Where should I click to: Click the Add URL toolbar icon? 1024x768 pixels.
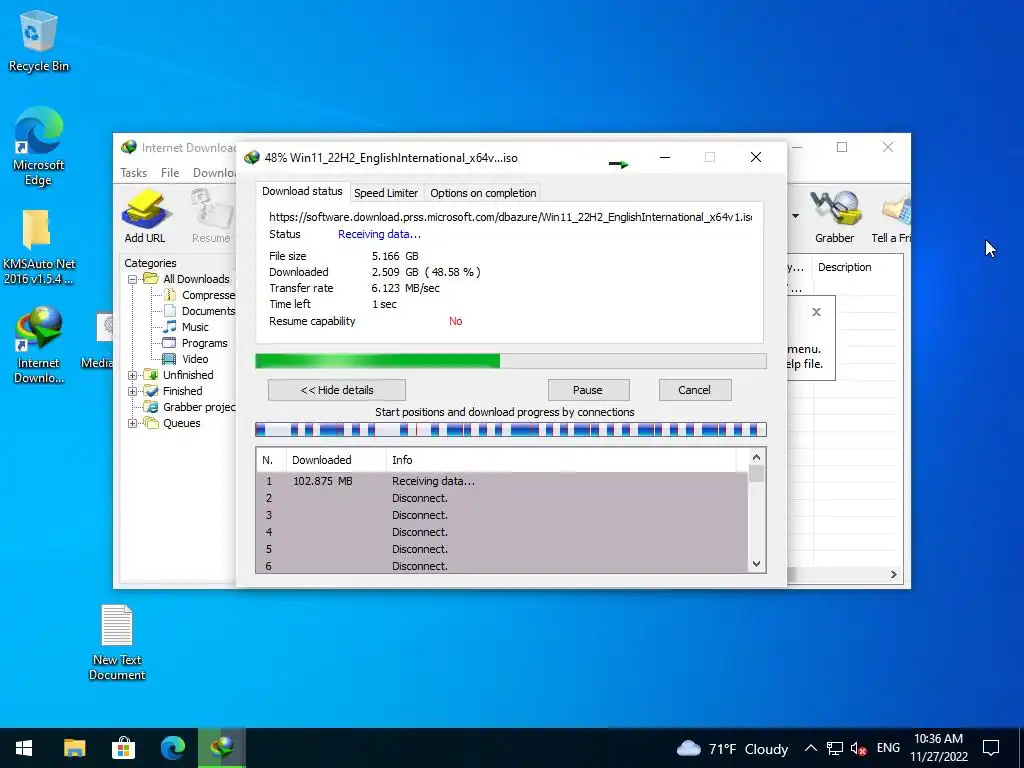145,216
